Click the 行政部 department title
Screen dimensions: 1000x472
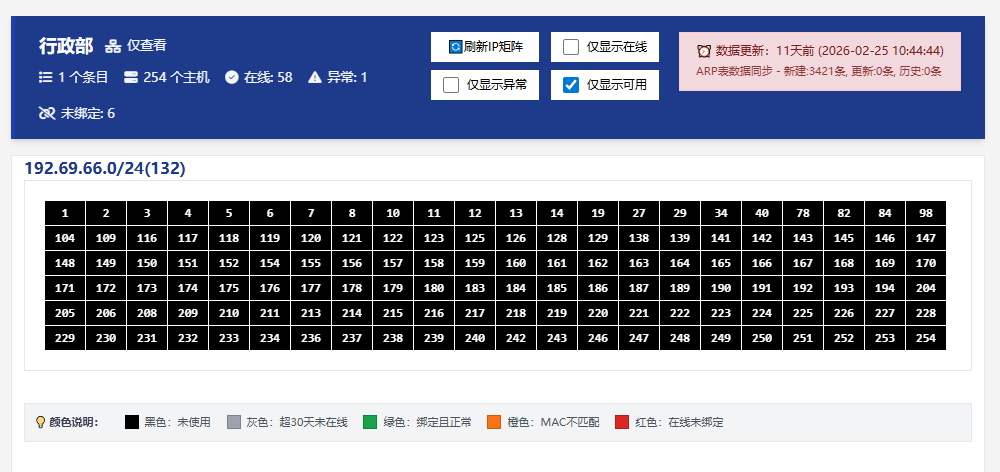click(66, 46)
